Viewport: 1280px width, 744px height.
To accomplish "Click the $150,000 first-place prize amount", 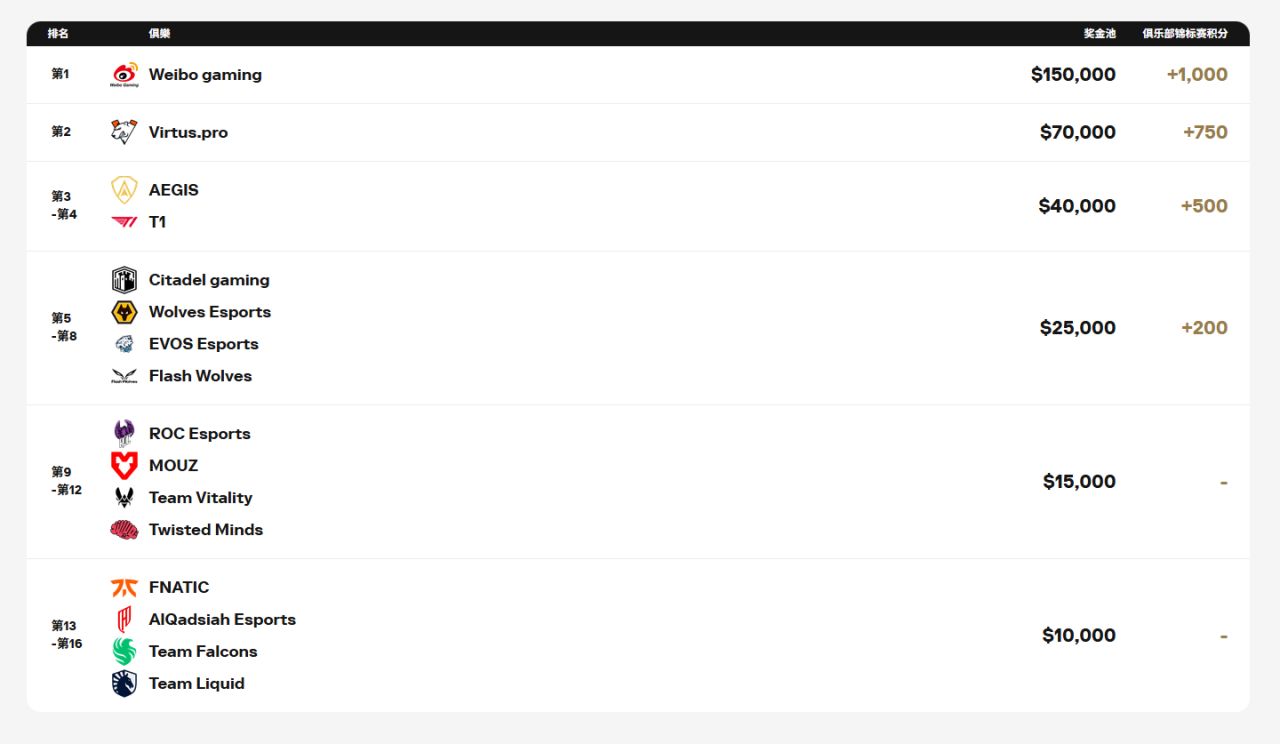I will 1073,75.
